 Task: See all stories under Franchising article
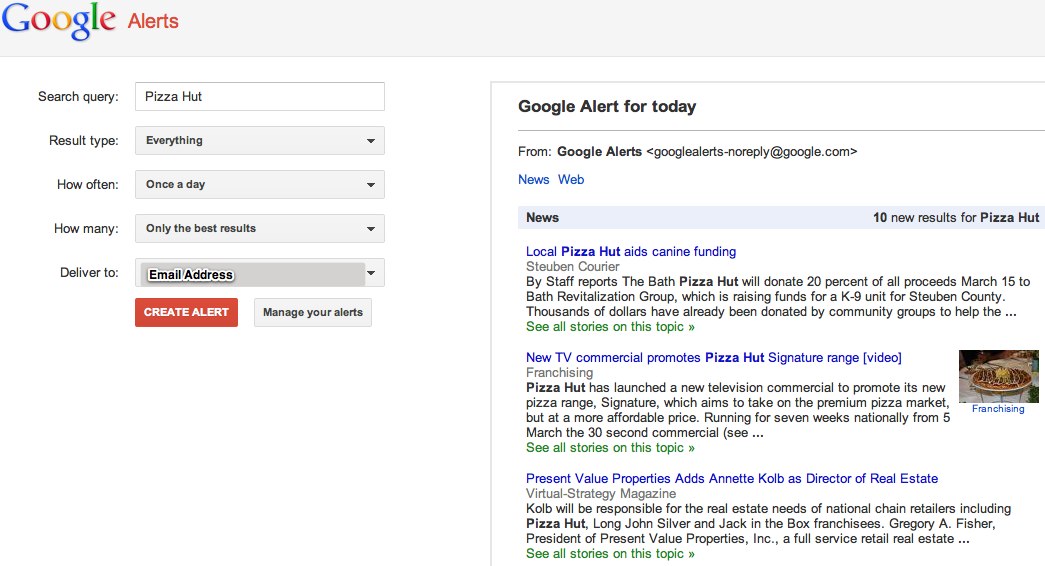610,447
